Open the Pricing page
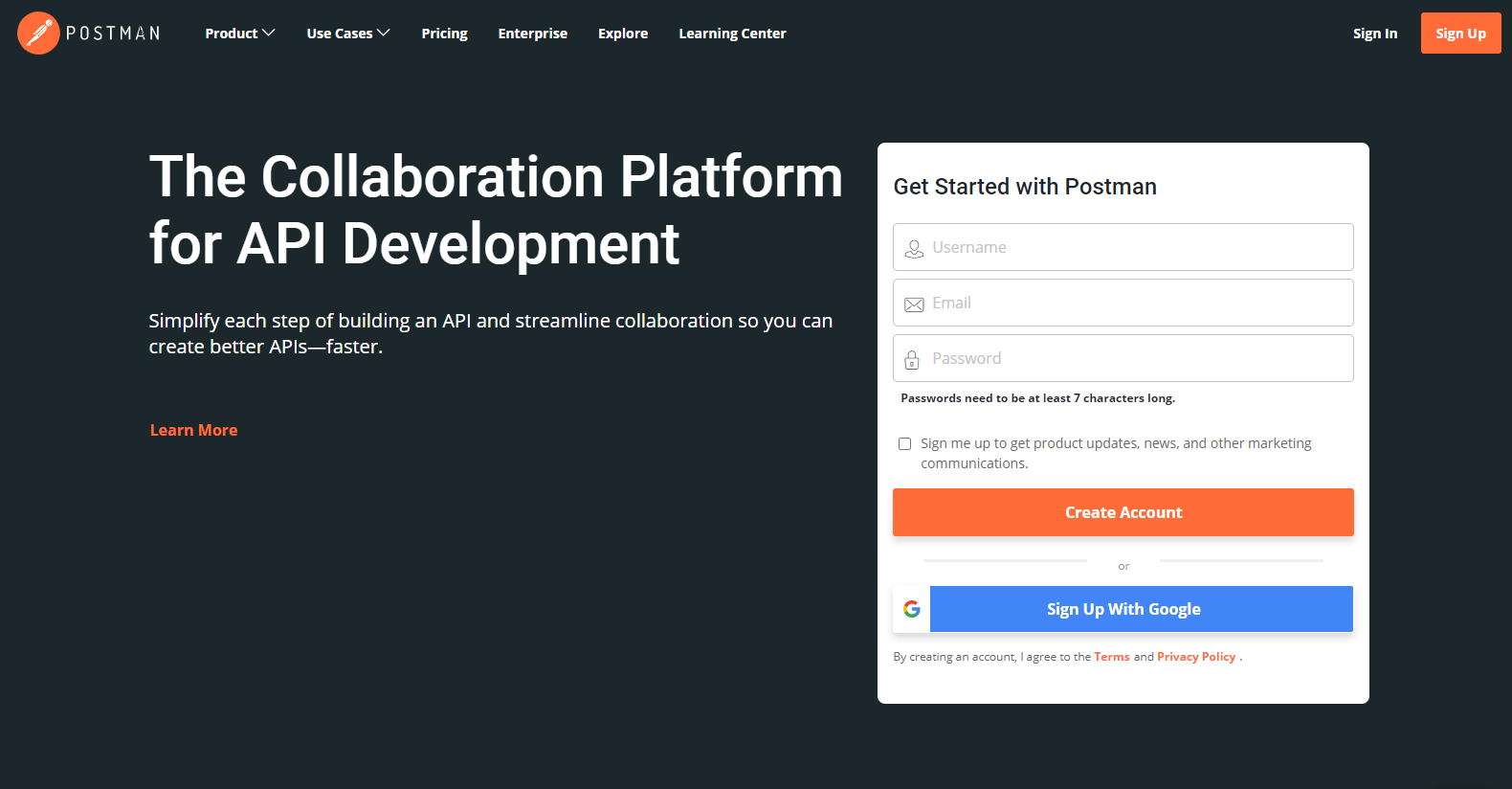This screenshot has width=1512, height=789. [x=444, y=34]
